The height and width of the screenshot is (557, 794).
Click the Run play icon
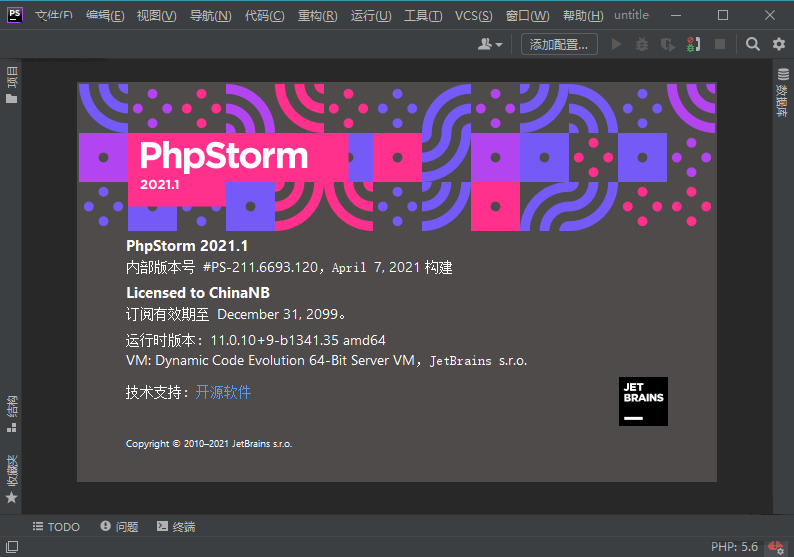tap(616, 45)
